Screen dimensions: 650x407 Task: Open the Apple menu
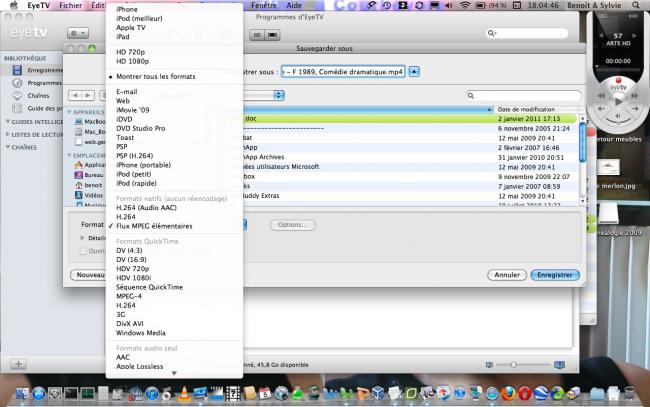click(x=14, y=5)
